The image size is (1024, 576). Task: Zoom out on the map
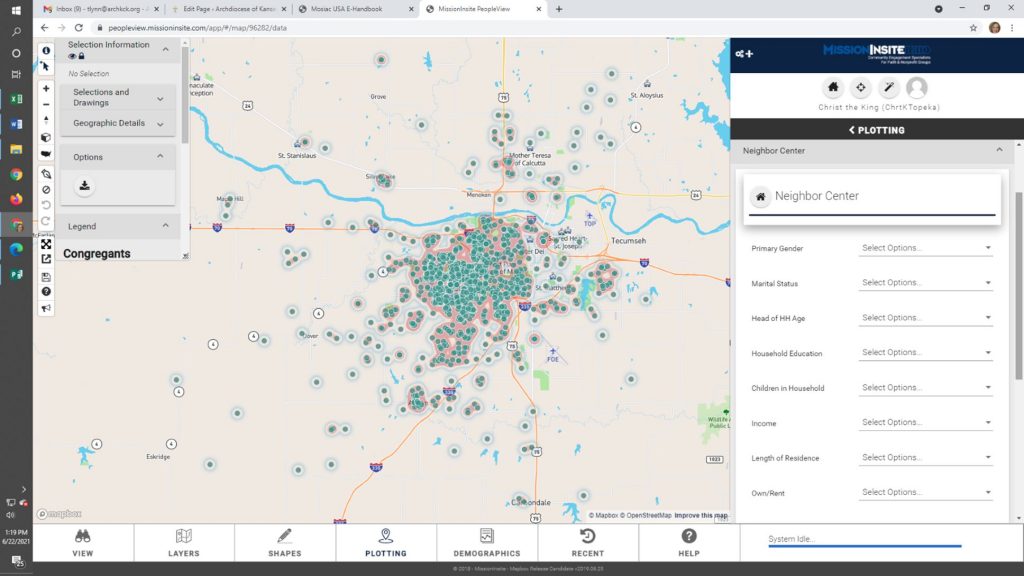[x=46, y=104]
